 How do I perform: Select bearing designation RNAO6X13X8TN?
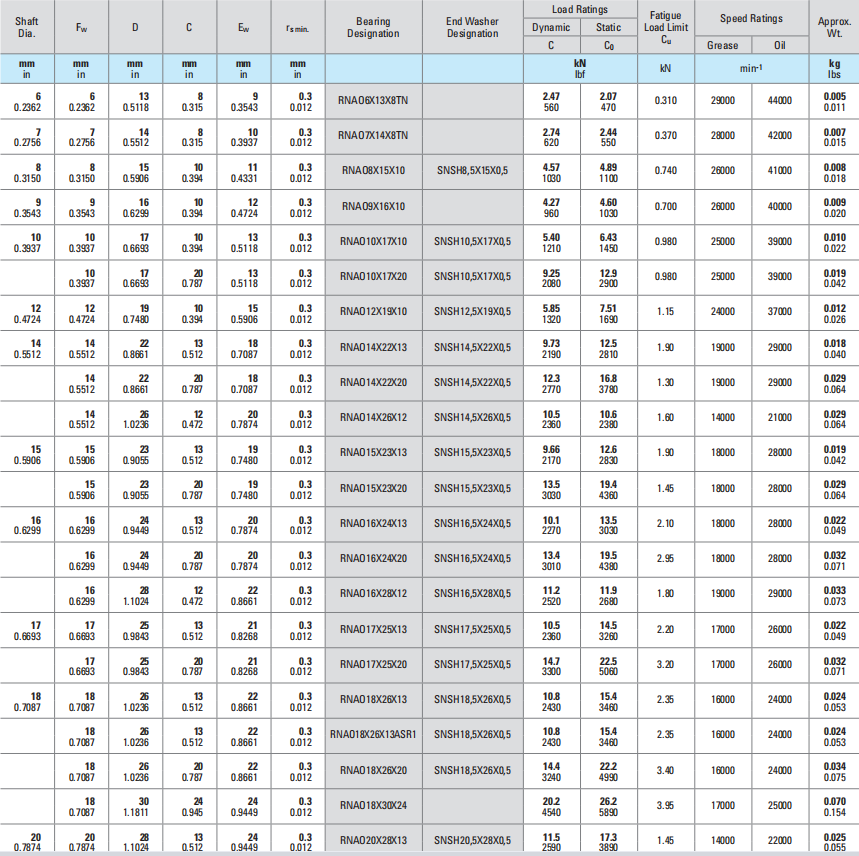[373, 100]
